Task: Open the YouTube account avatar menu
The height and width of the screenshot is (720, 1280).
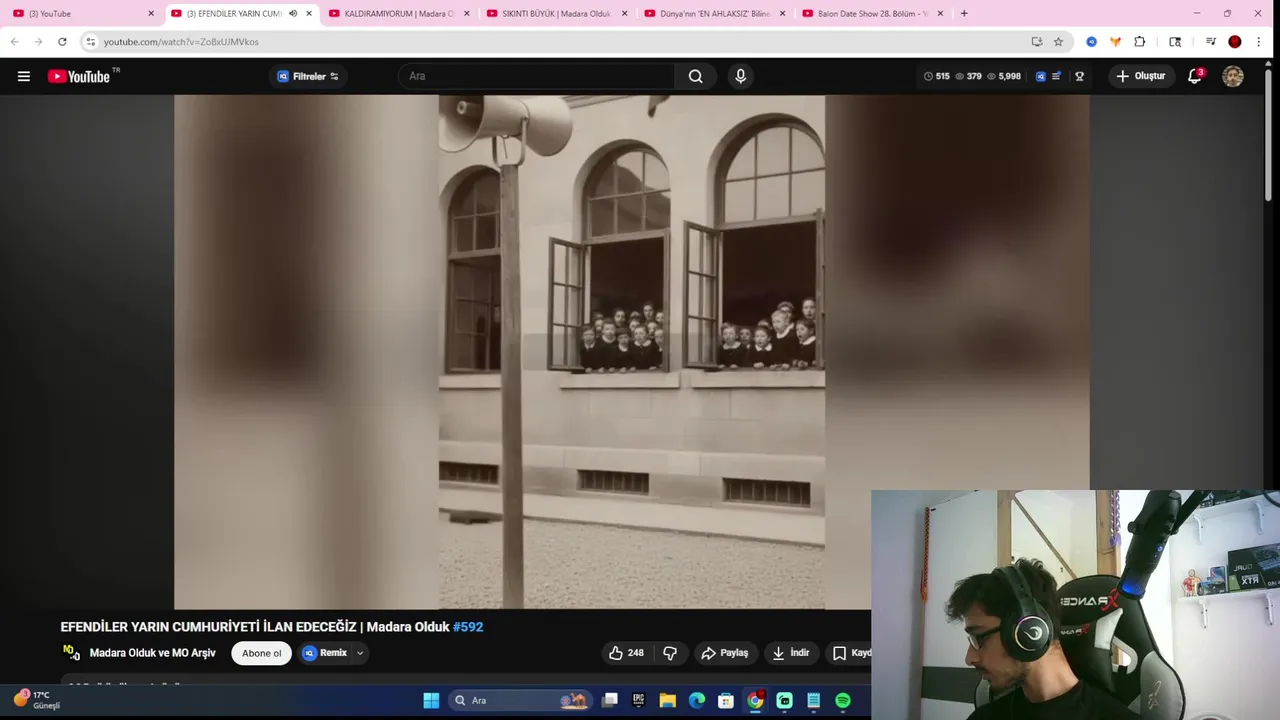Action: click(x=1233, y=76)
